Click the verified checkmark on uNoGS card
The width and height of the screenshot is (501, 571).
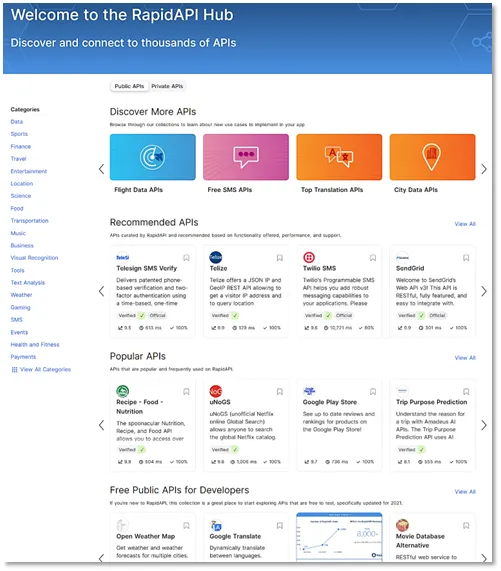235,450
